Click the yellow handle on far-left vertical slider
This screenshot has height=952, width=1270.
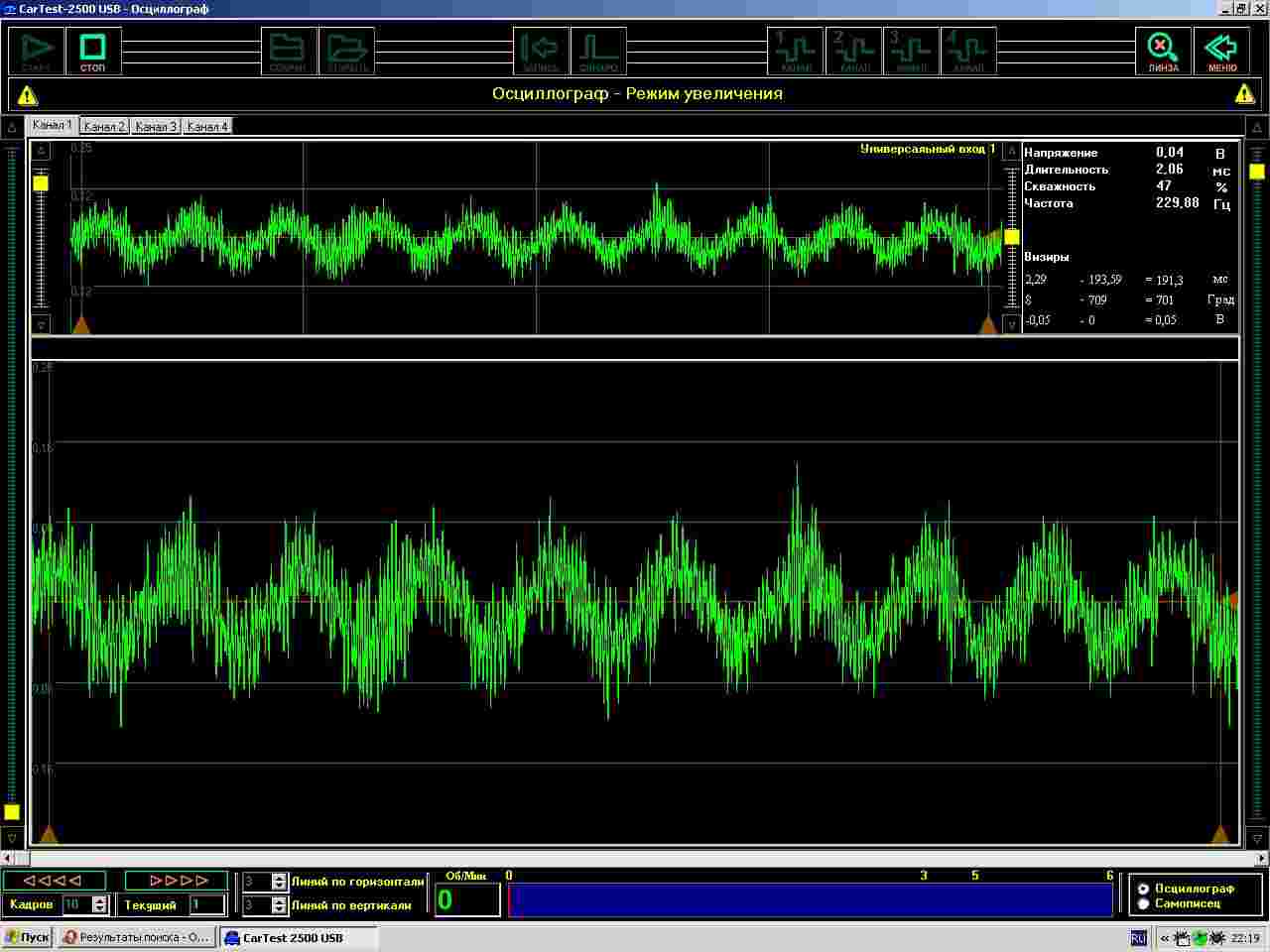(x=12, y=812)
